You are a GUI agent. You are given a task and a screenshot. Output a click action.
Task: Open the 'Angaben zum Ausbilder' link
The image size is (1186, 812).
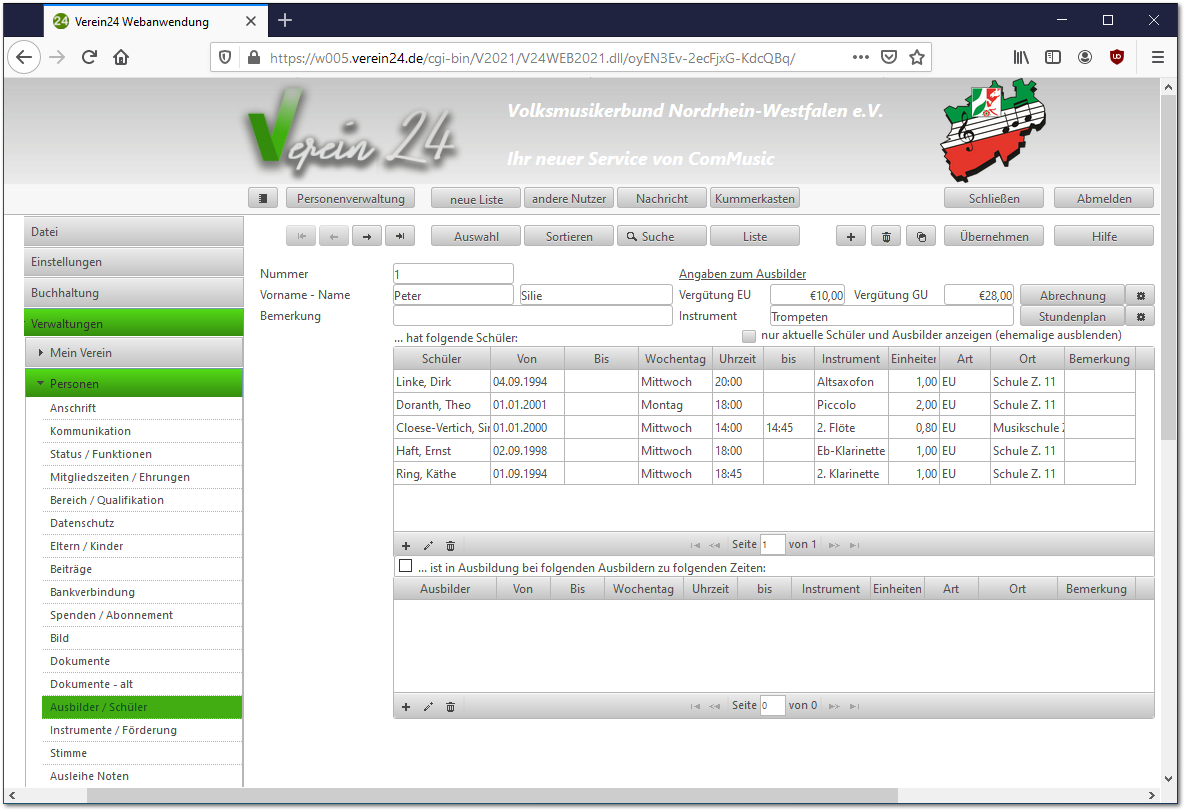point(742,274)
